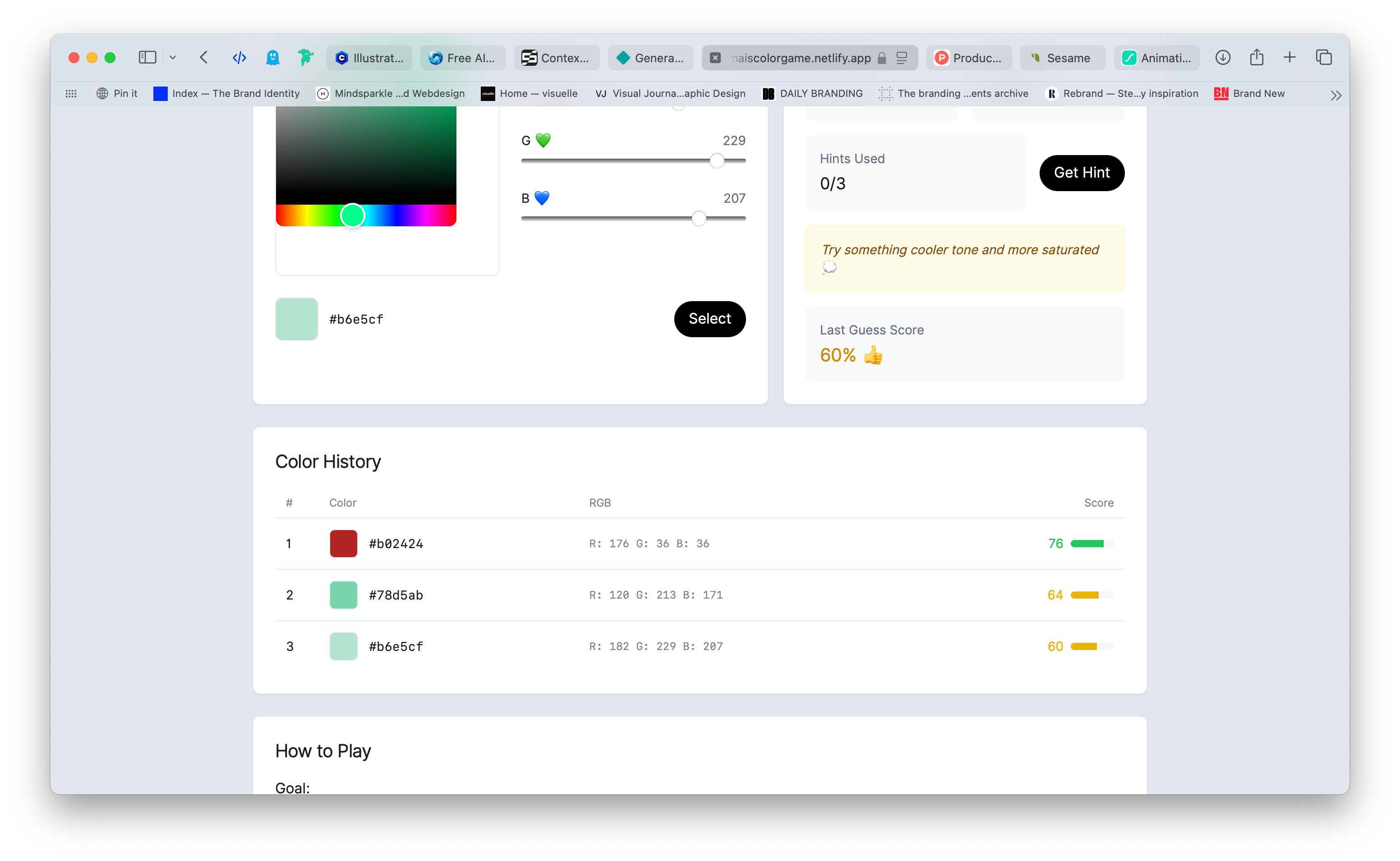1400x861 pixels.
Task: Click the G green slider handle
Action: [717, 160]
